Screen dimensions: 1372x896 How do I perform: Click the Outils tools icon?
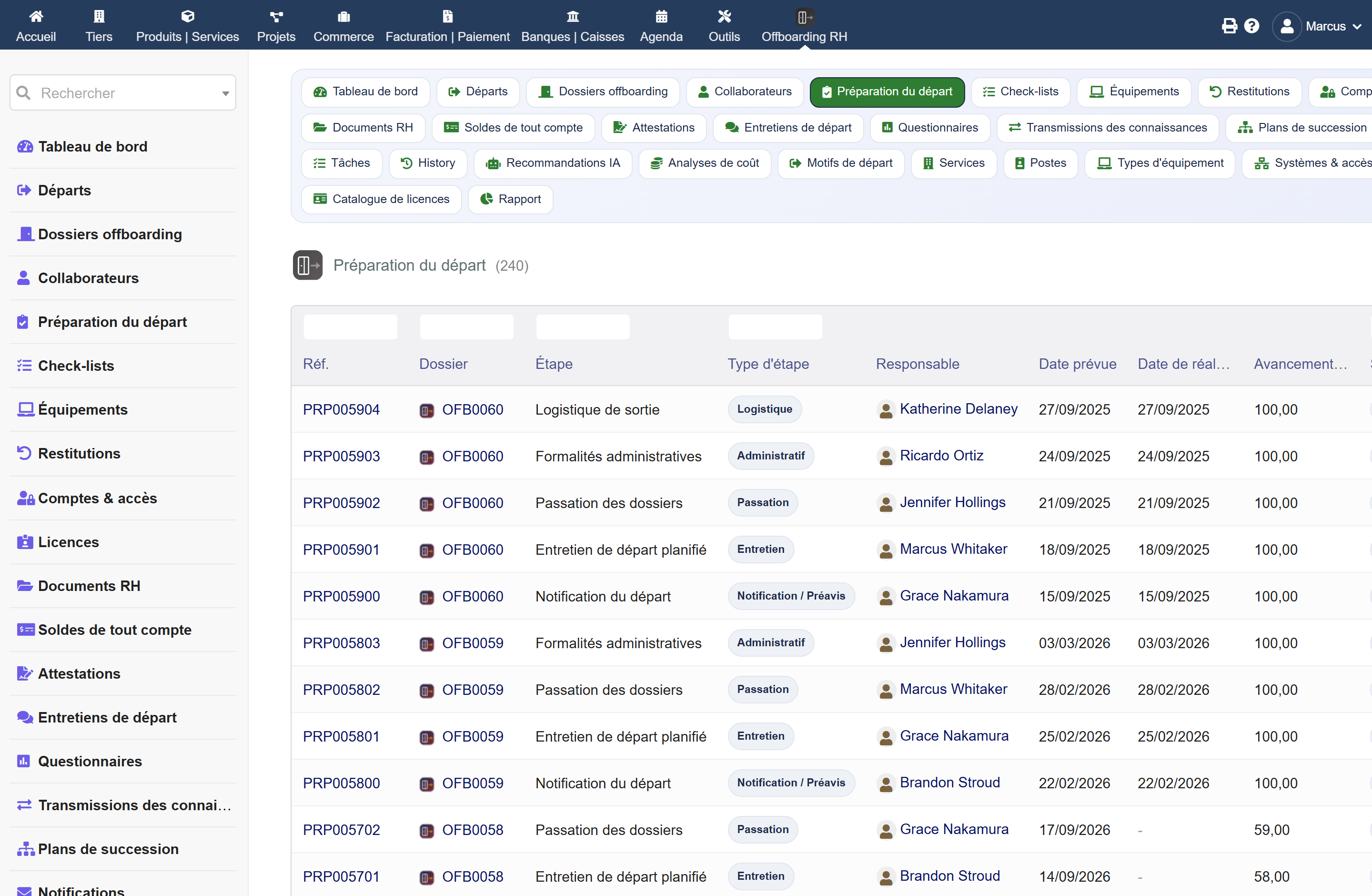pyautogui.click(x=724, y=16)
